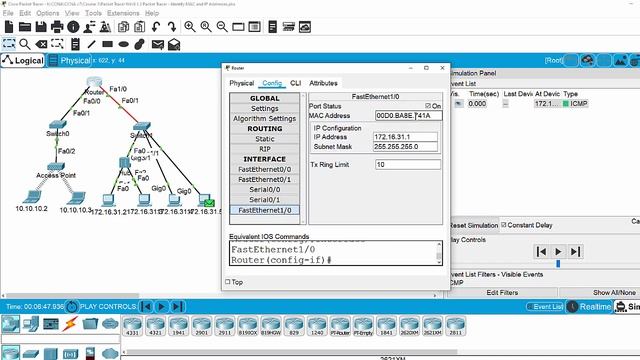Click simulation panel Capture Forward button
640x360 pixels.
pyautogui.click(x=575, y=251)
